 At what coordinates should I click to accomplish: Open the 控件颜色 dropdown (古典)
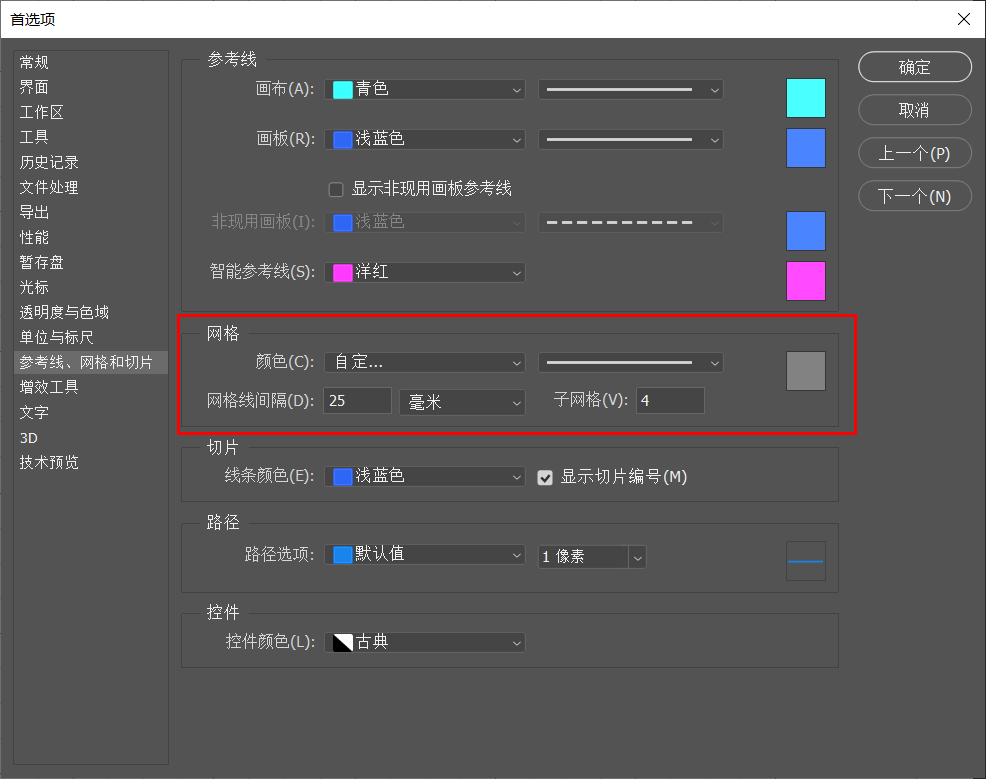425,642
